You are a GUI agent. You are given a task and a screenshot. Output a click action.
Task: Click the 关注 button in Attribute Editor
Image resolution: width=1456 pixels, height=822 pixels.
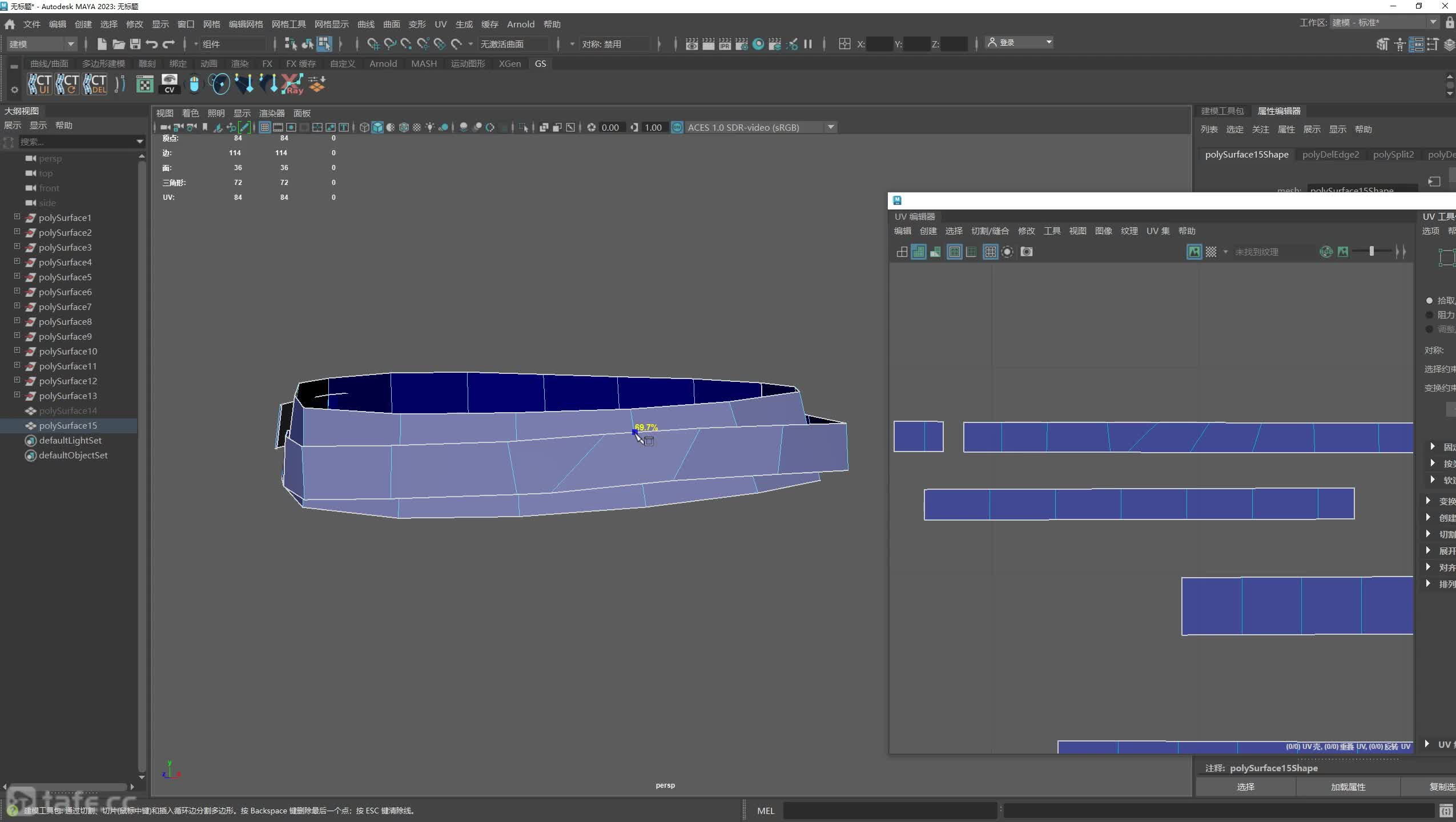pos(1260,130)
